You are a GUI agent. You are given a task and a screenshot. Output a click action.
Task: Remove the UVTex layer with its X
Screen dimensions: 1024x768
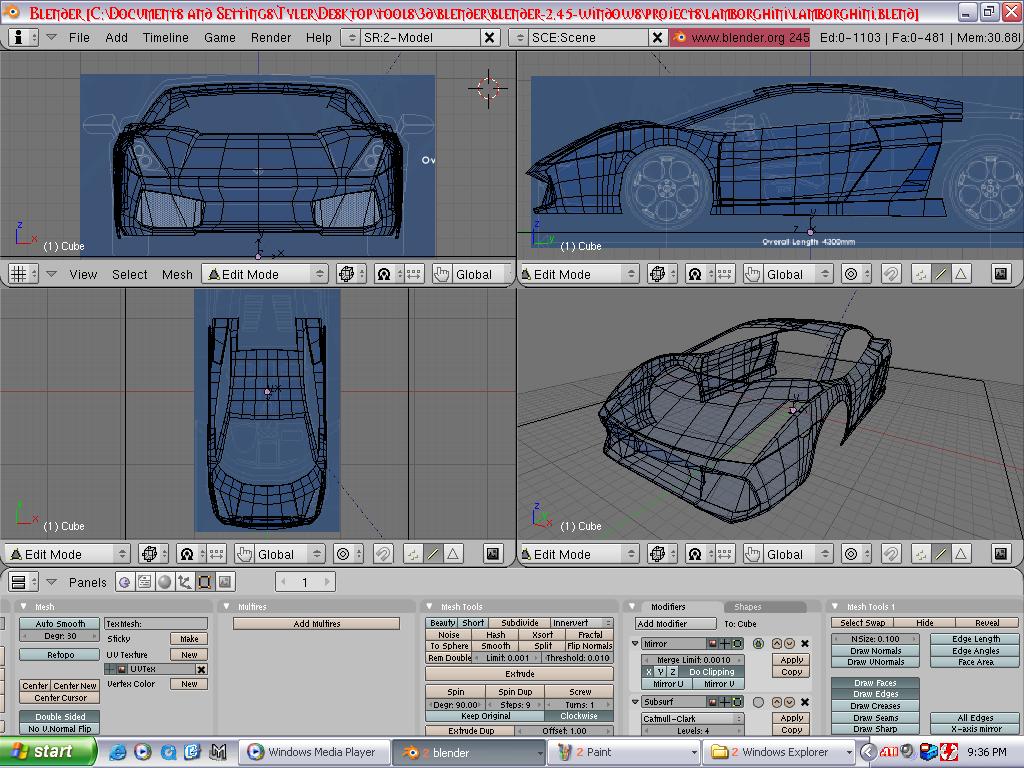click(201, 669)
